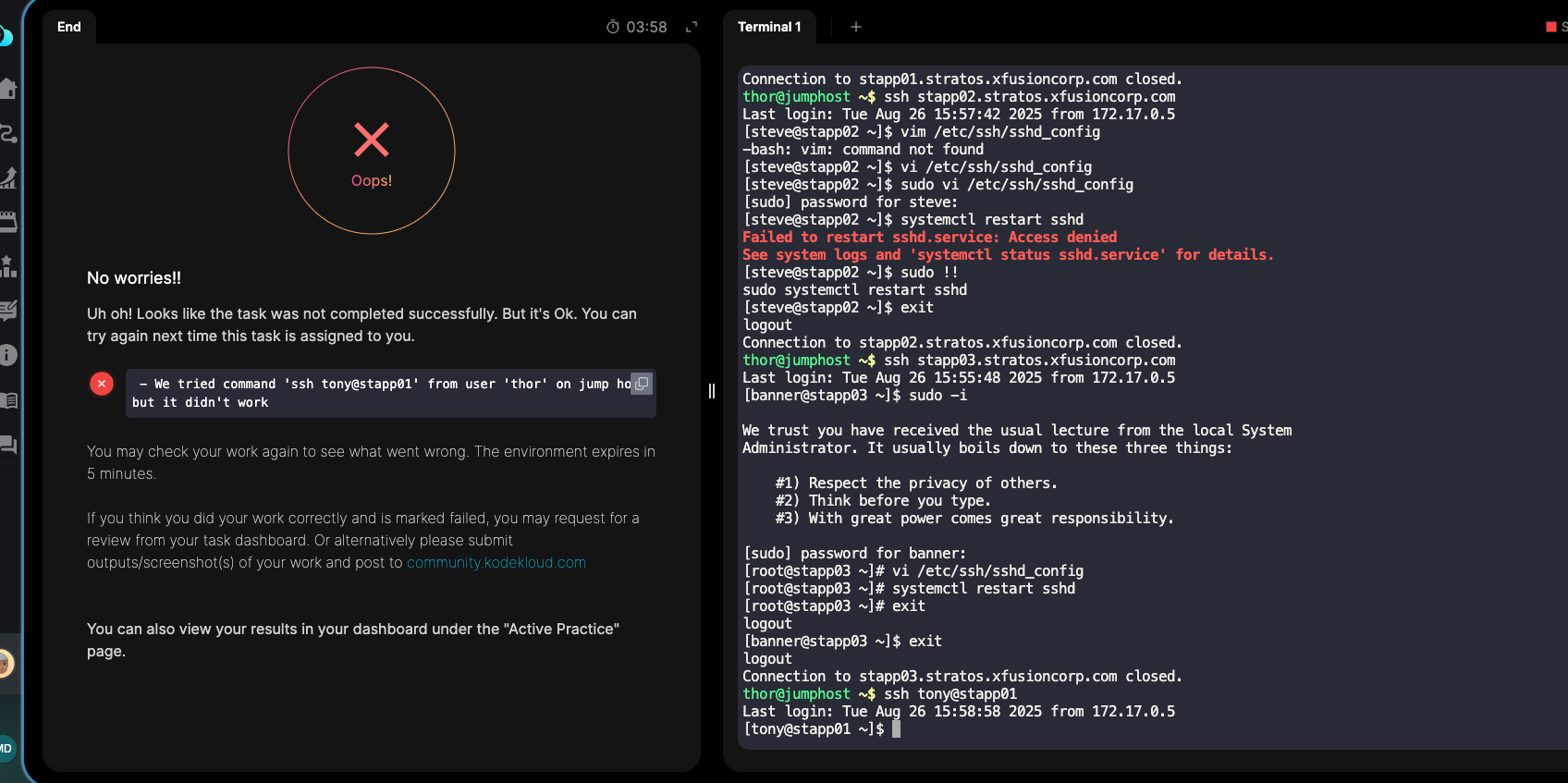Open the book docs icon in sidebar

point(8,400)
